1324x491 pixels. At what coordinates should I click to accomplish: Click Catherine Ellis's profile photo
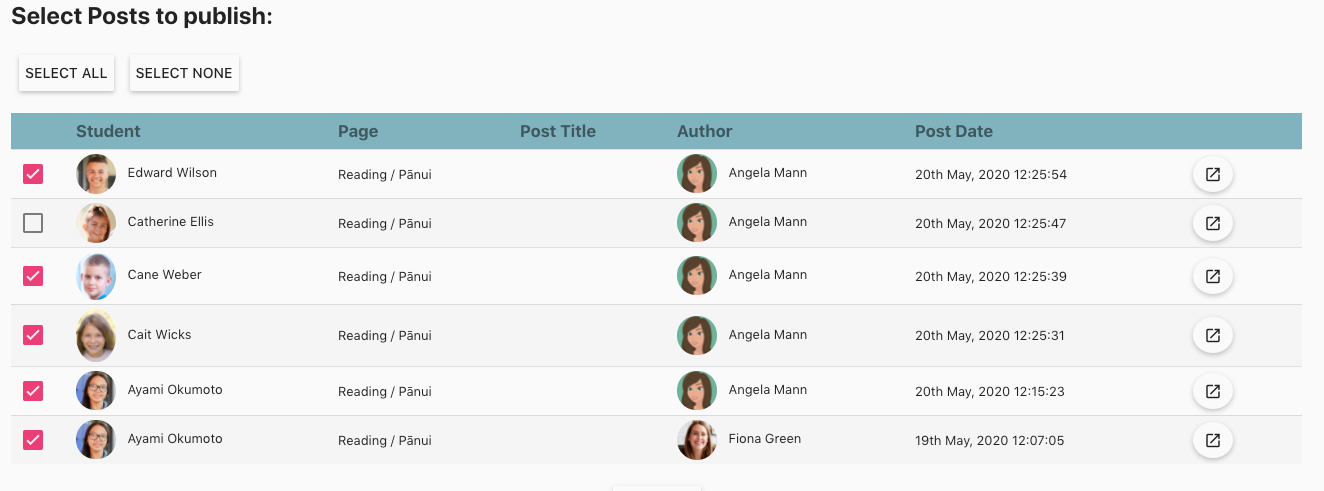[x=96, y=223]
